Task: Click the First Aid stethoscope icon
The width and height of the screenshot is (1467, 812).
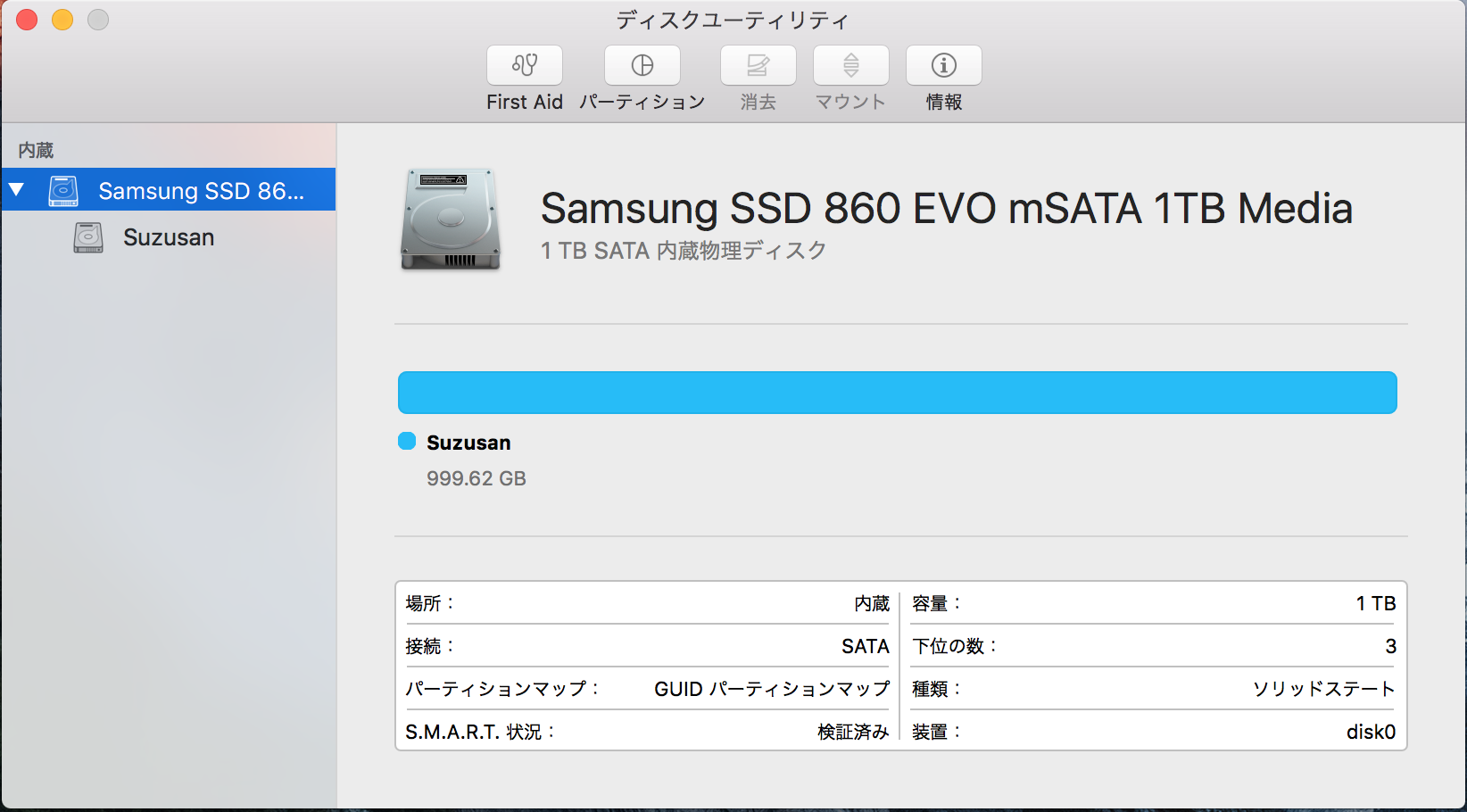Action: (x=525, y=65)
